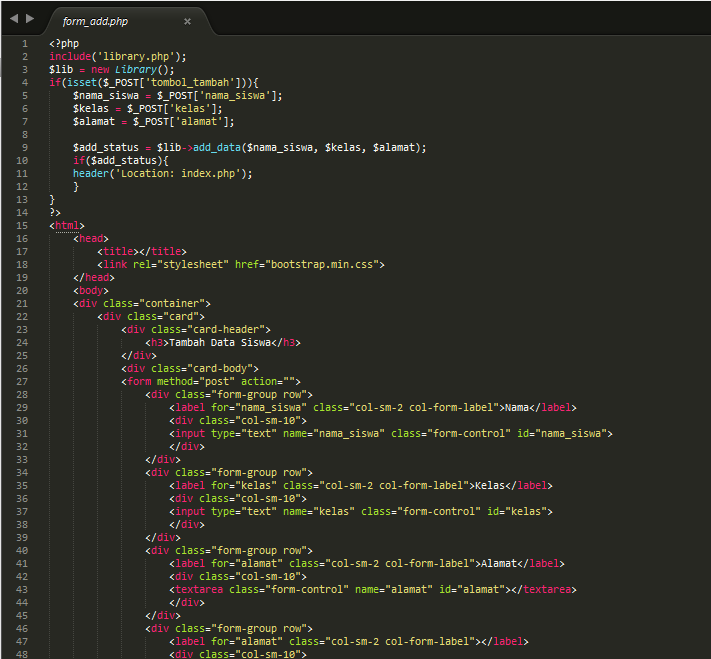Click line number 1 in gutter
711x659 pixels.
click(25, 44)
